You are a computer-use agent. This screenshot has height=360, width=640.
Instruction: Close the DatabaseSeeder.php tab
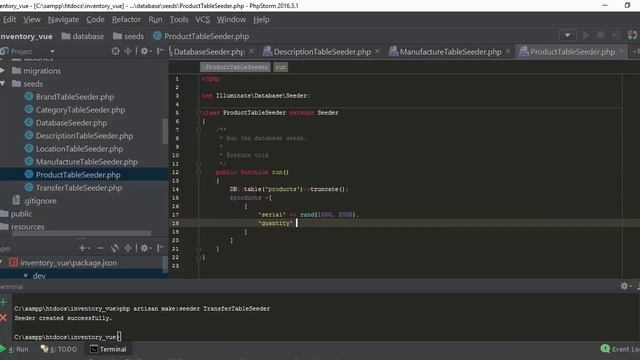251,51
